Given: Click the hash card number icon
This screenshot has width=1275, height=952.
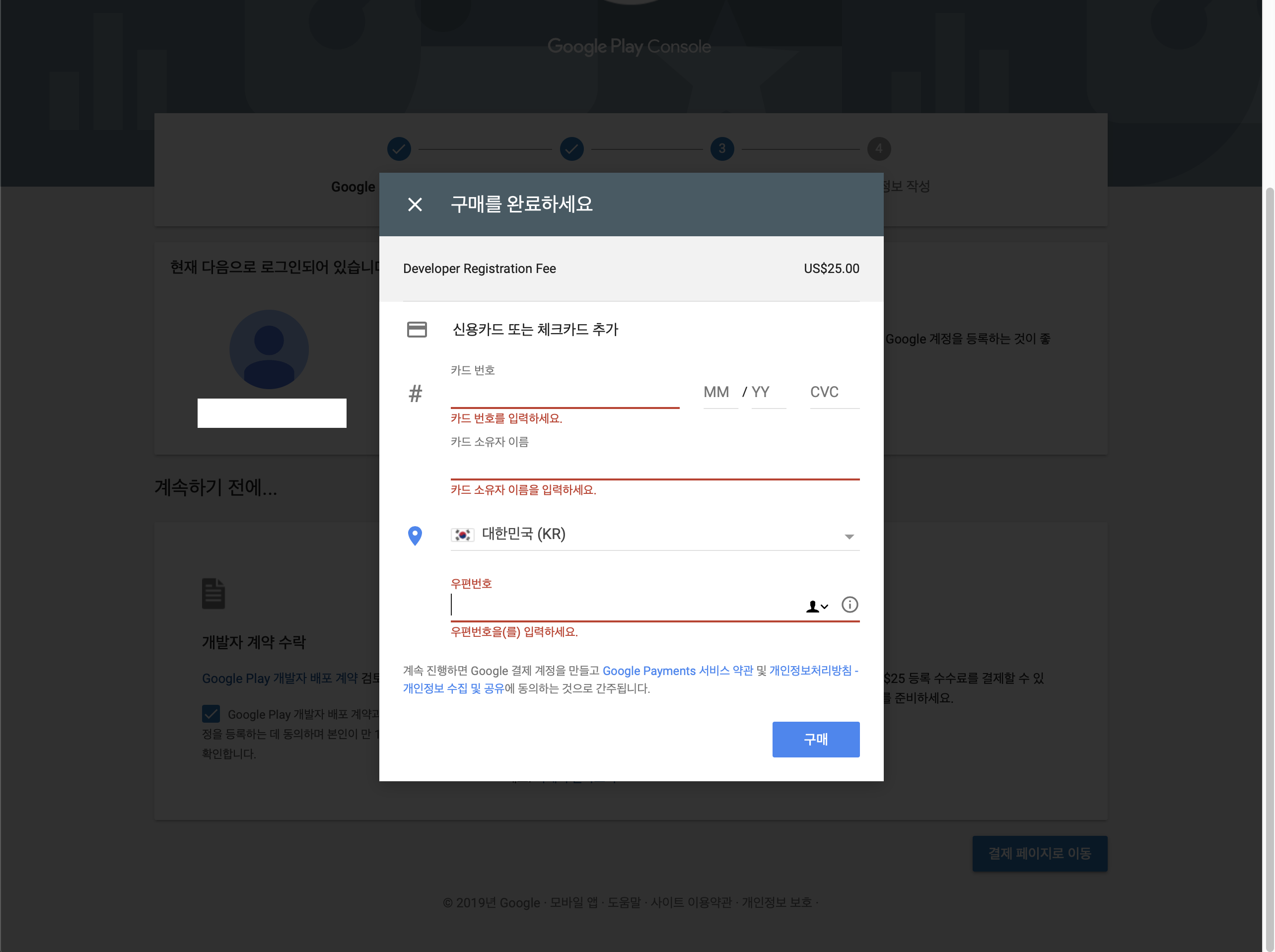Looking at the screenshot, I should pyautogui.click(x=415, y=394).
